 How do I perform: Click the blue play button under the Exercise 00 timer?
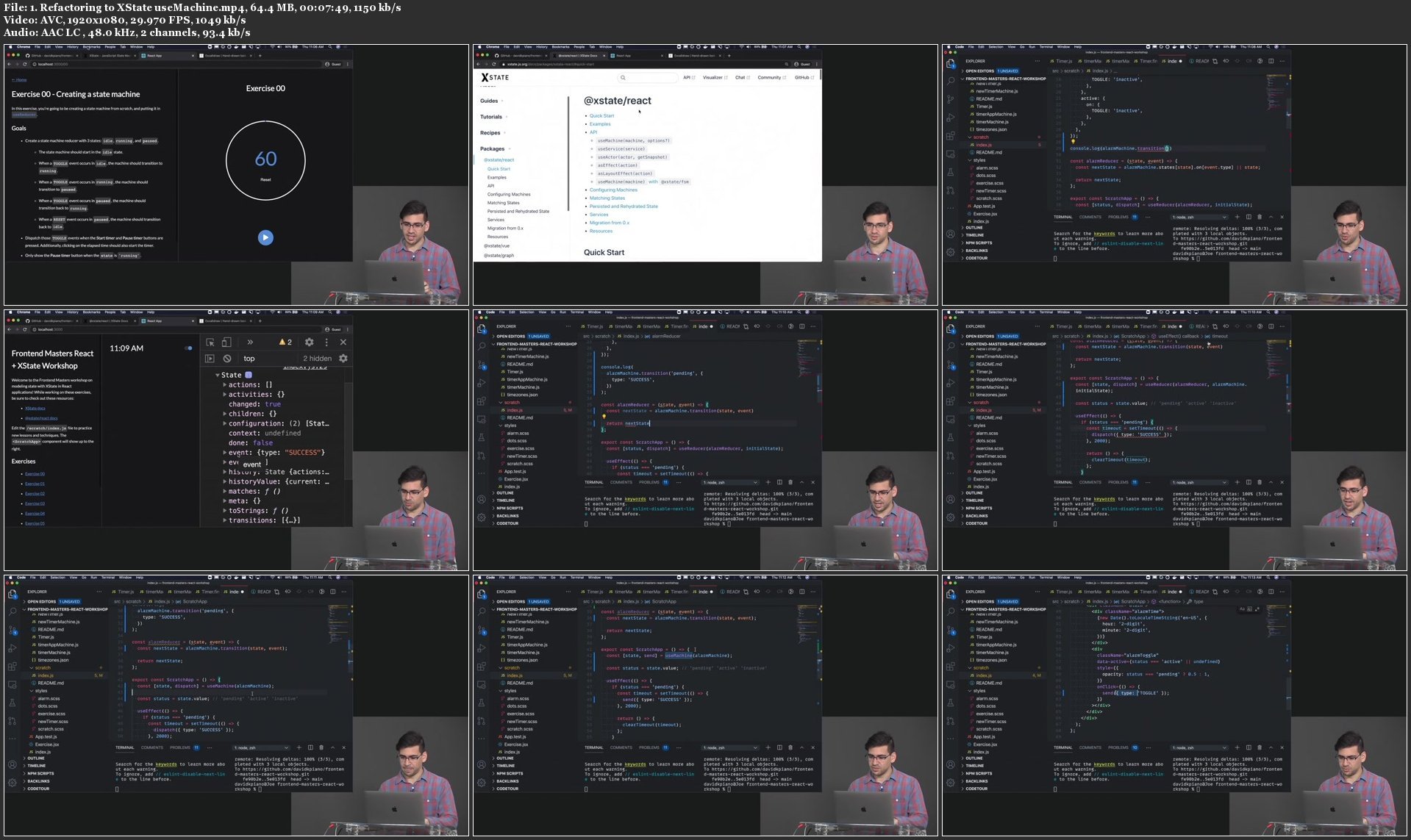[265, 237]
